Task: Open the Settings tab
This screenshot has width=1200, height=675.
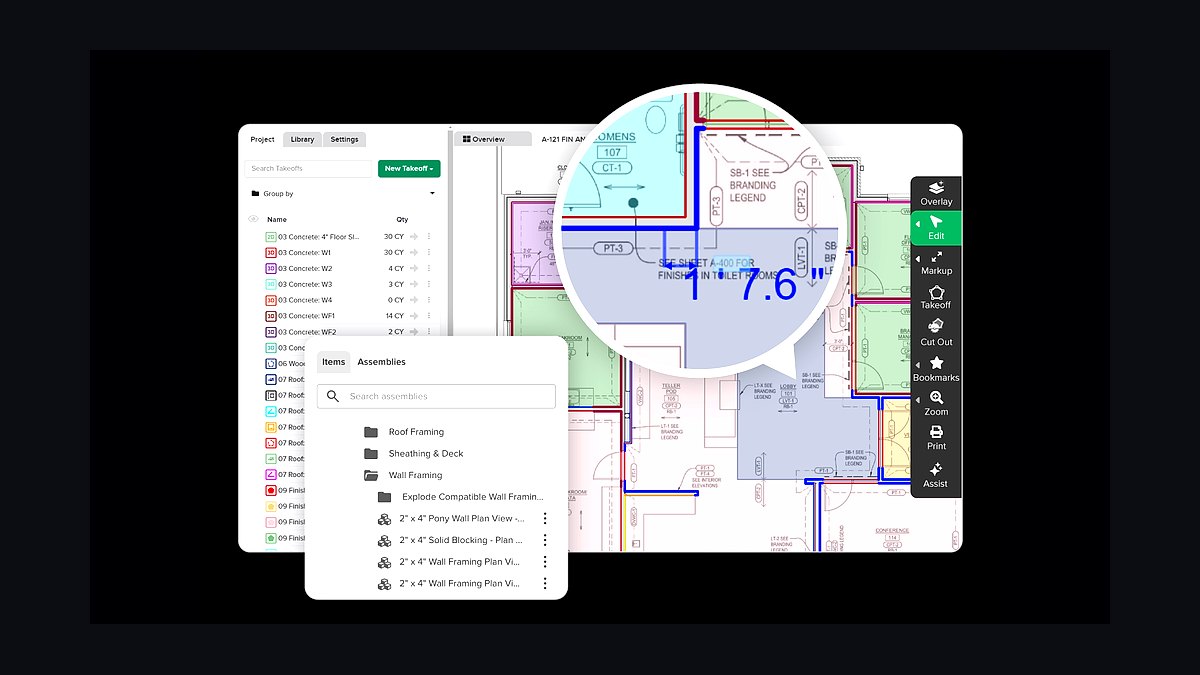Action: (x=344, y=140)
